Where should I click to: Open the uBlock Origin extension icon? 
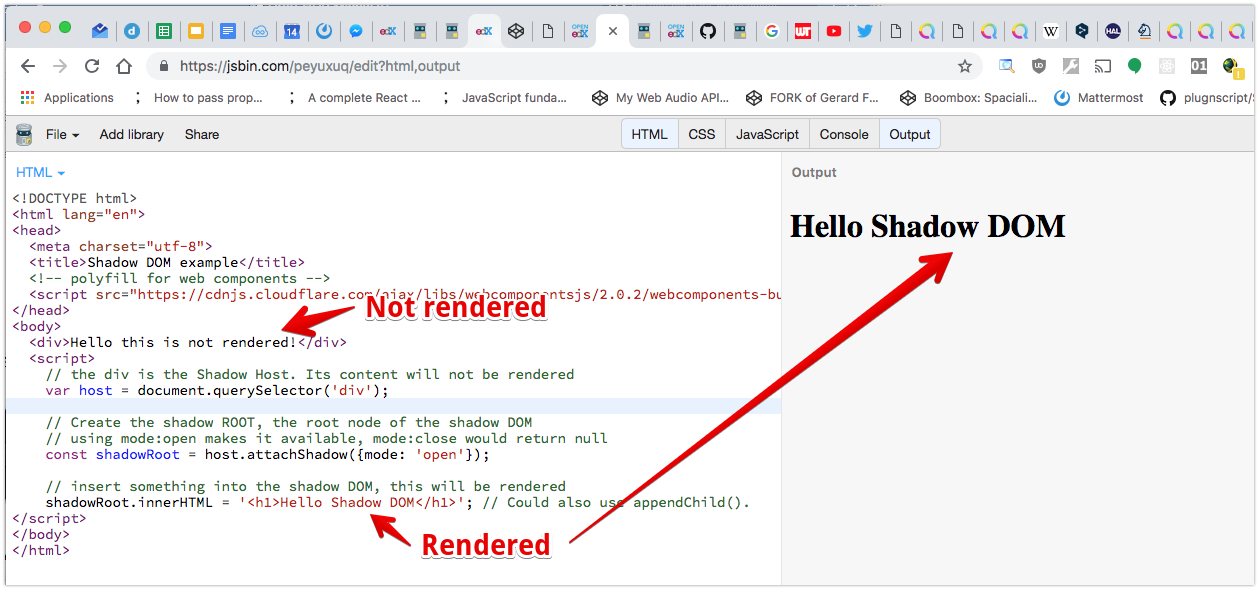click(x=1039, y=66)
